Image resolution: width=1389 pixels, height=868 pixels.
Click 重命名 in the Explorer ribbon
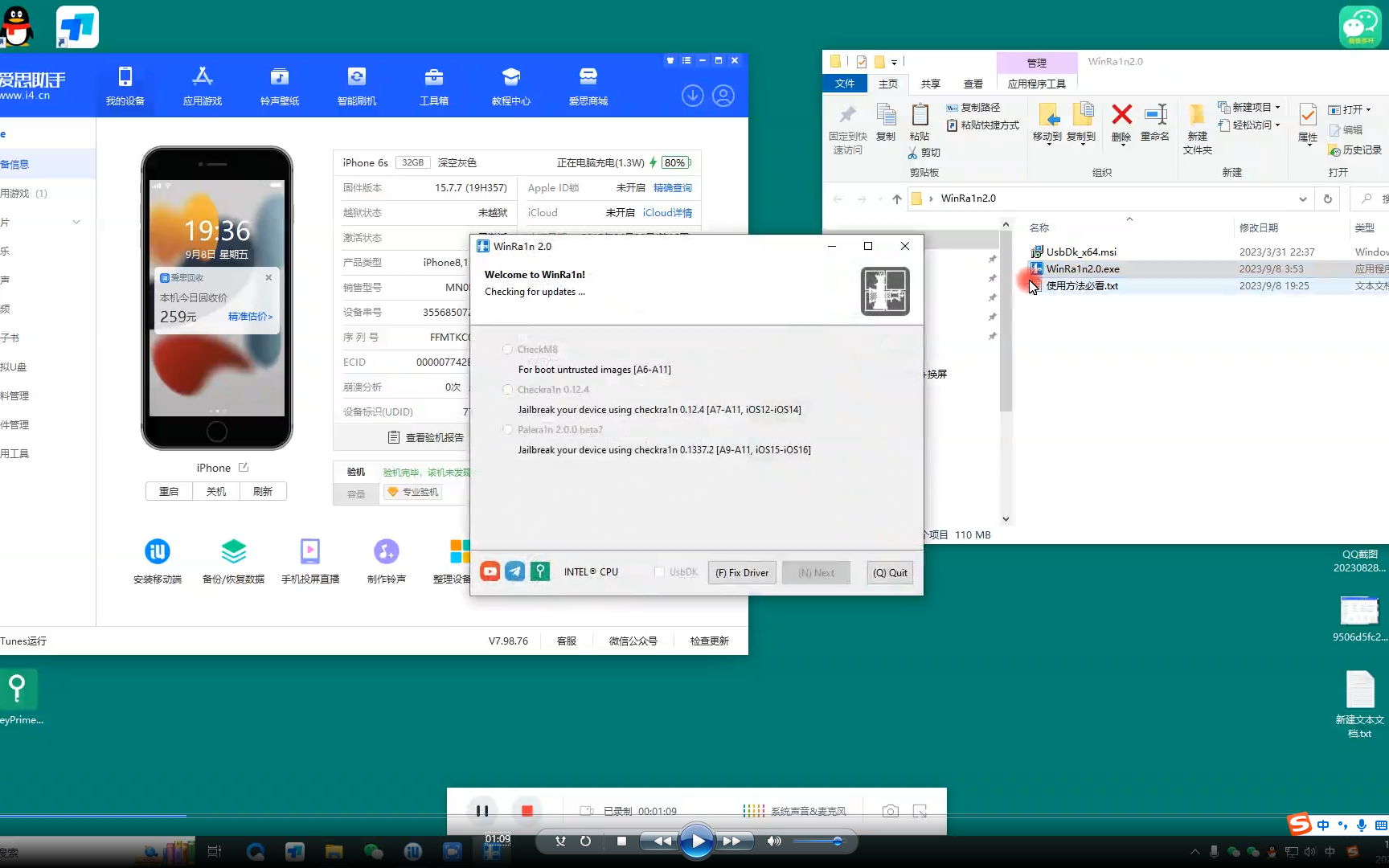click(1155, 123)
